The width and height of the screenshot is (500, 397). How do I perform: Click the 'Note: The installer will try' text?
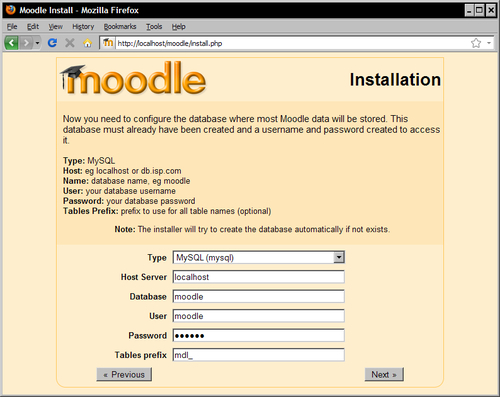(x=252, y=229)
